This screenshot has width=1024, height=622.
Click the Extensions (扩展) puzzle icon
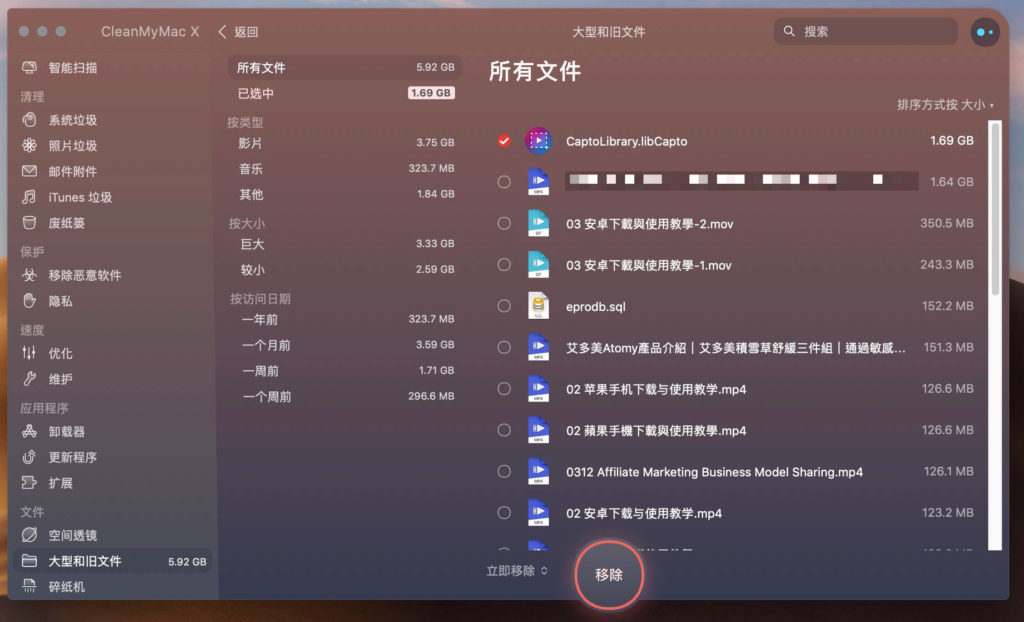click(x=29, y=483)
